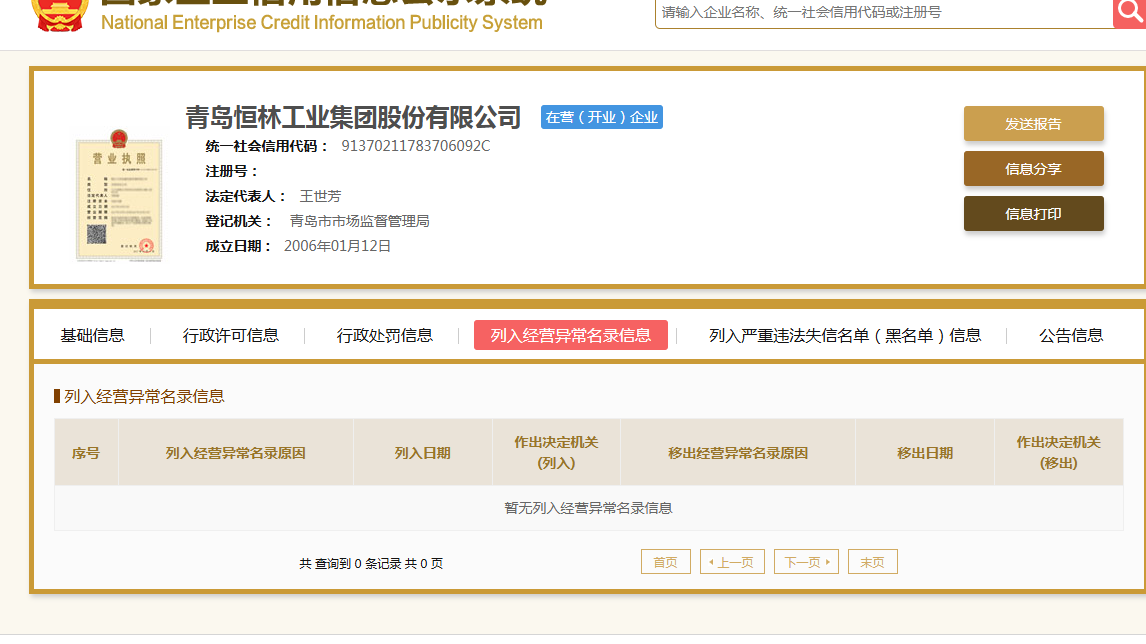Click the 信息分享 button
This screenshot has width=1146, height=644.
point(1033,169)
